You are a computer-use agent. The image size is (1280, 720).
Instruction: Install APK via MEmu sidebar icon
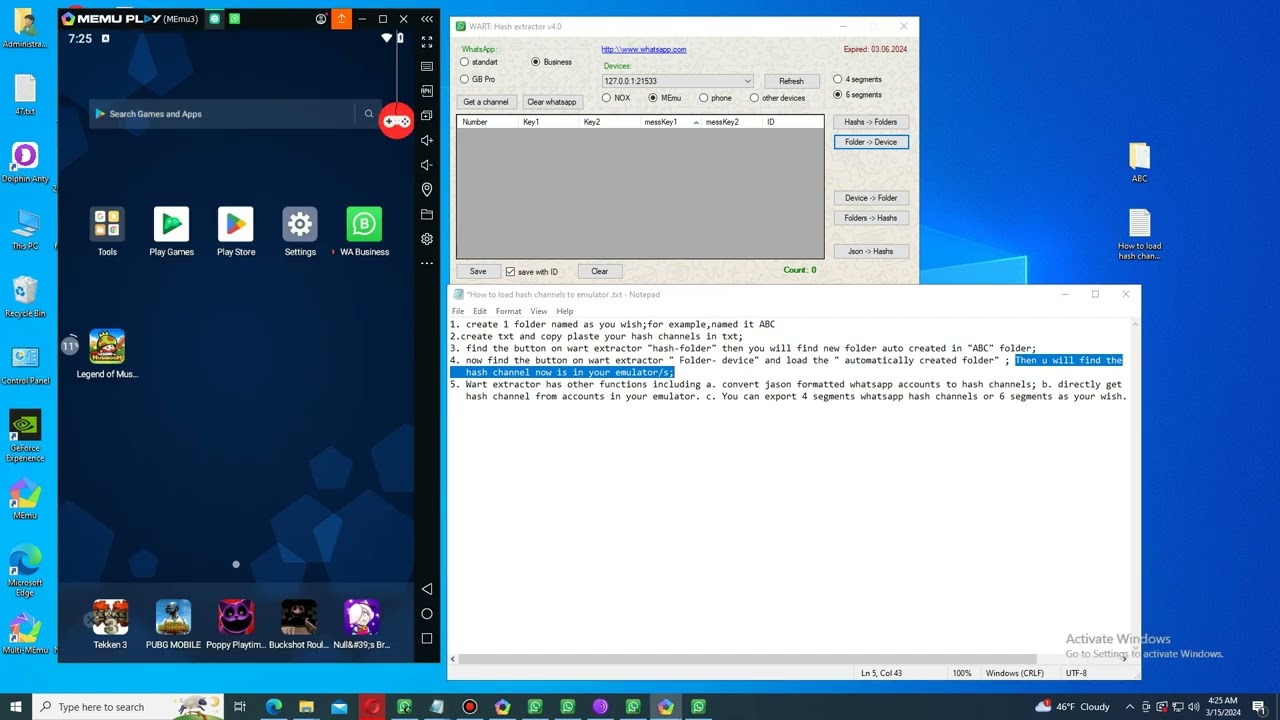427,91
